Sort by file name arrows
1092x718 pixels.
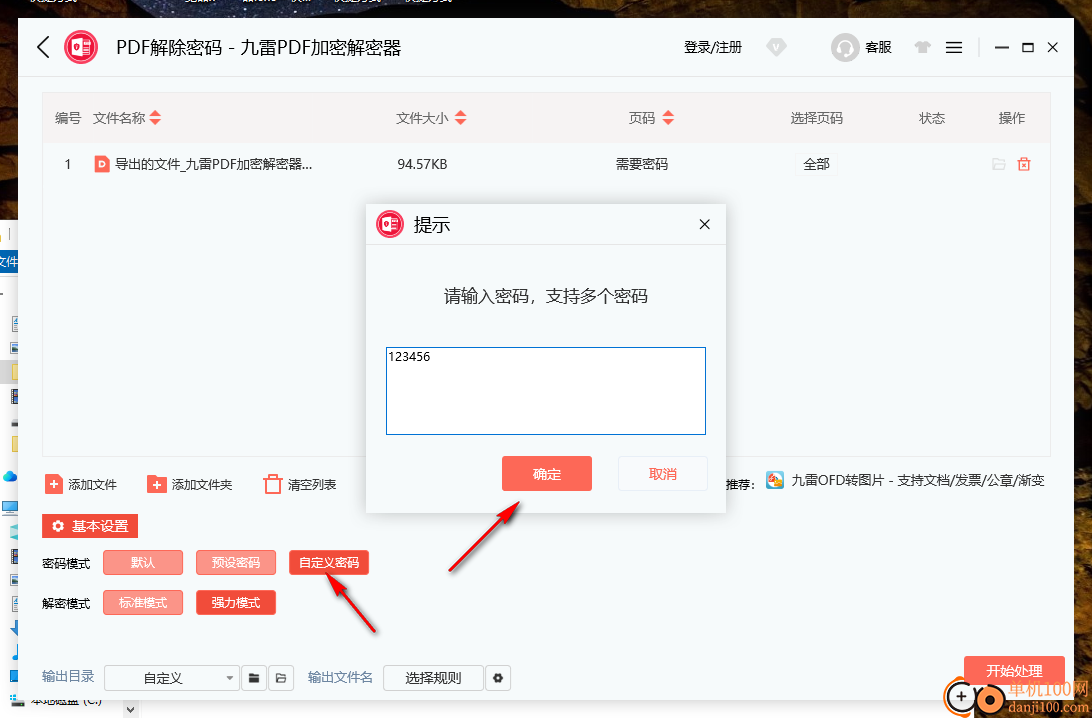tap(155, 118)
